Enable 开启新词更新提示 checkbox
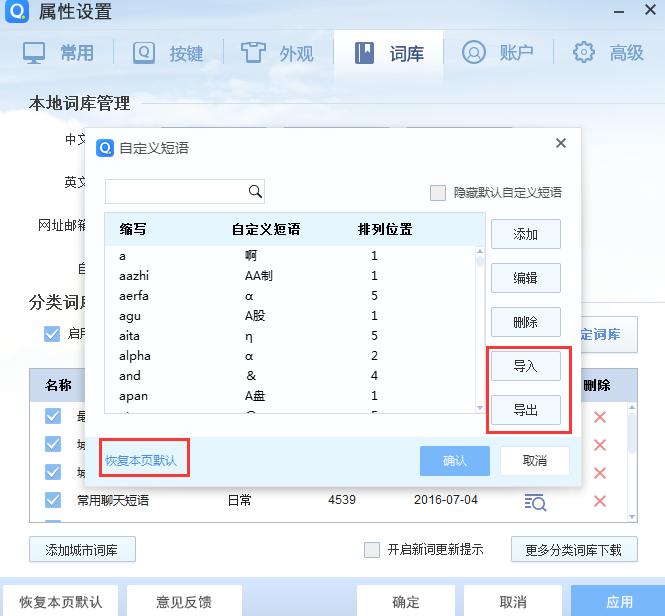 pyautogui.click(x=372, y=550)
